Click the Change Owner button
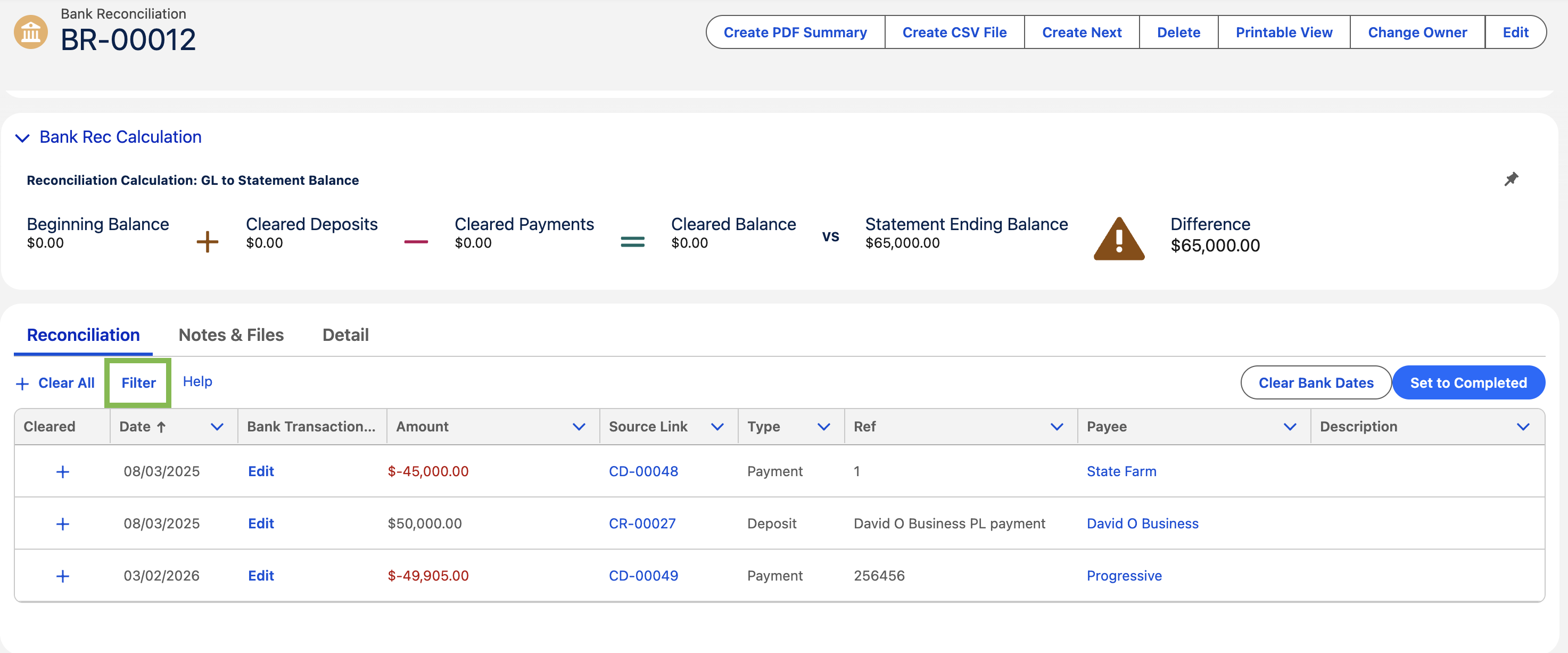The width and height of the screenshot is (1568, 653). 1417,32
